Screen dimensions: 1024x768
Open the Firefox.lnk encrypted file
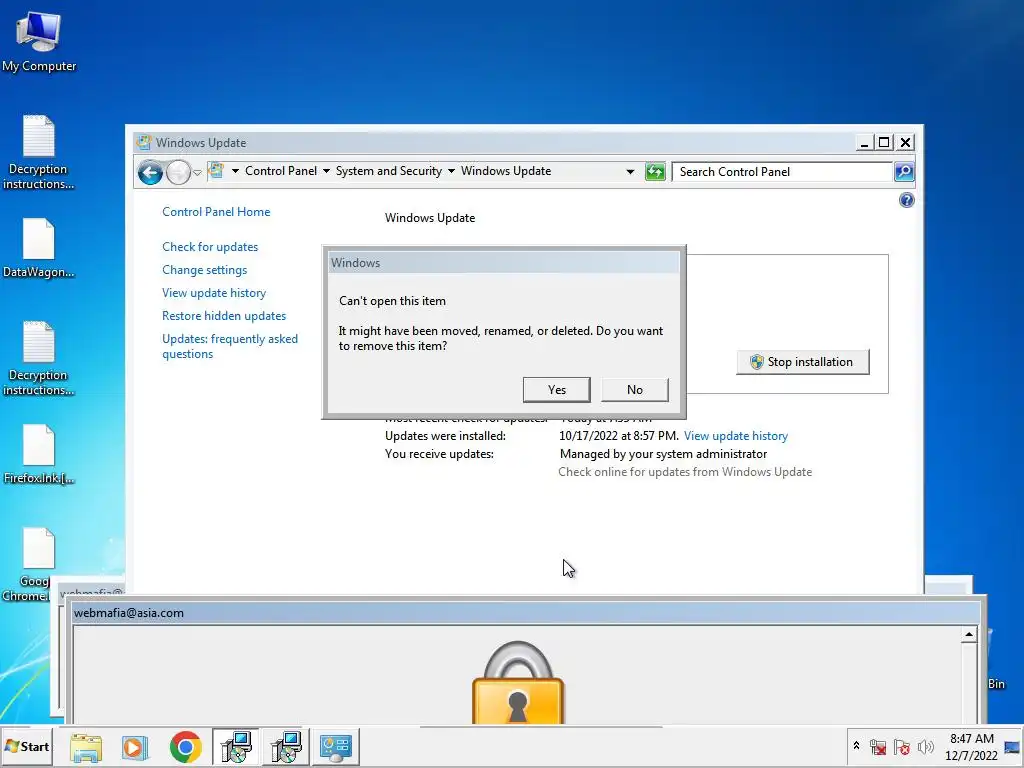pyautogui.click(x=39, y=455)
